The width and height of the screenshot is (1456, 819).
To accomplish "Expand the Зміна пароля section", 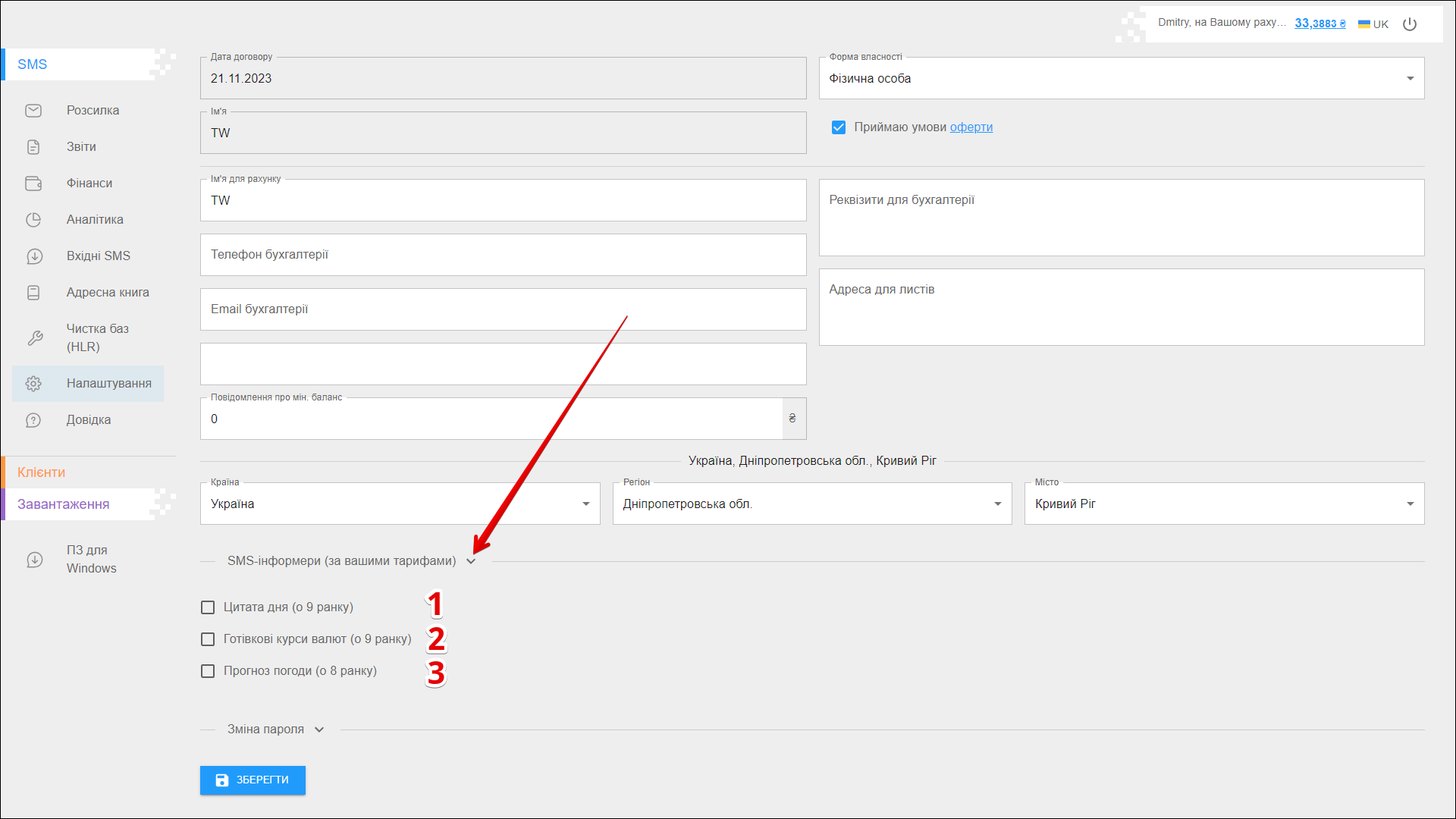I will 276,730.
